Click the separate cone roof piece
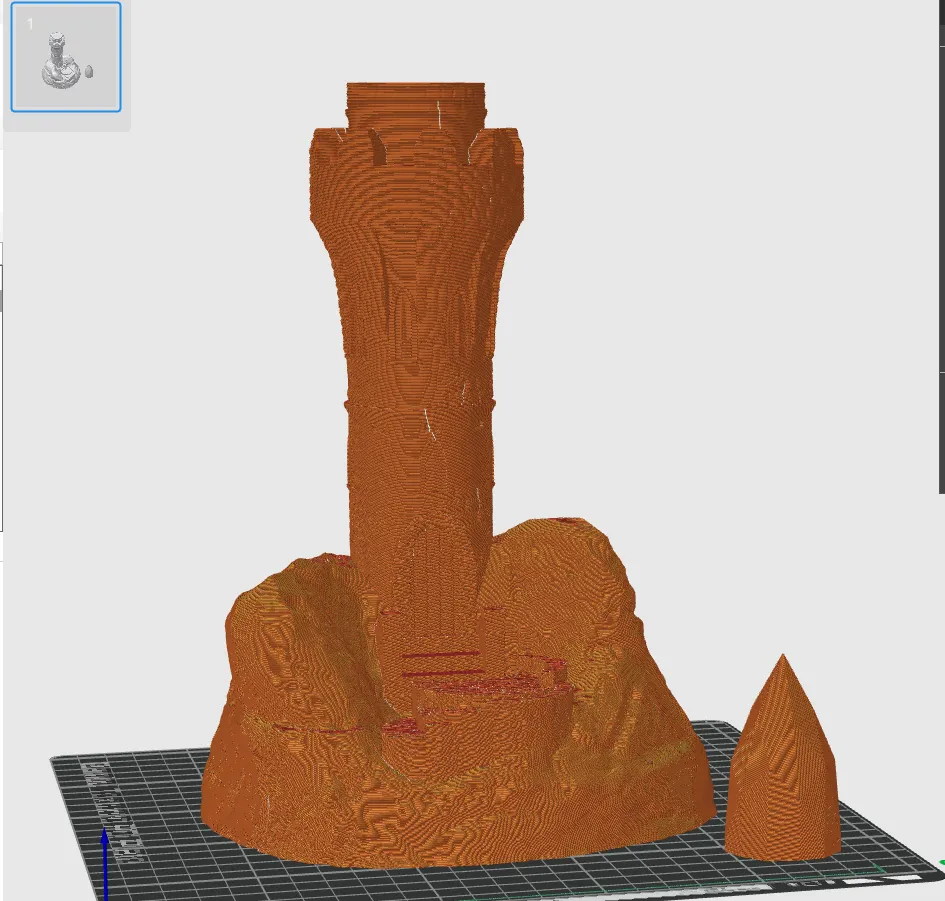This screenshot has height=901, width=945. 782,780
